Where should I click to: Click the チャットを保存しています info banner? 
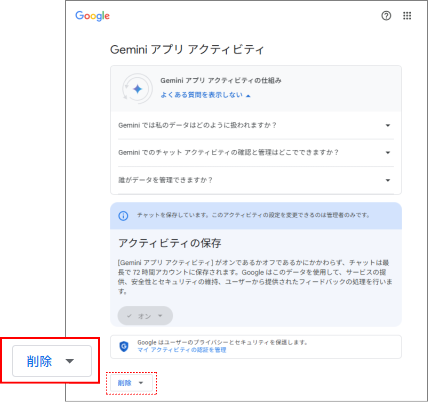(256, 216)
